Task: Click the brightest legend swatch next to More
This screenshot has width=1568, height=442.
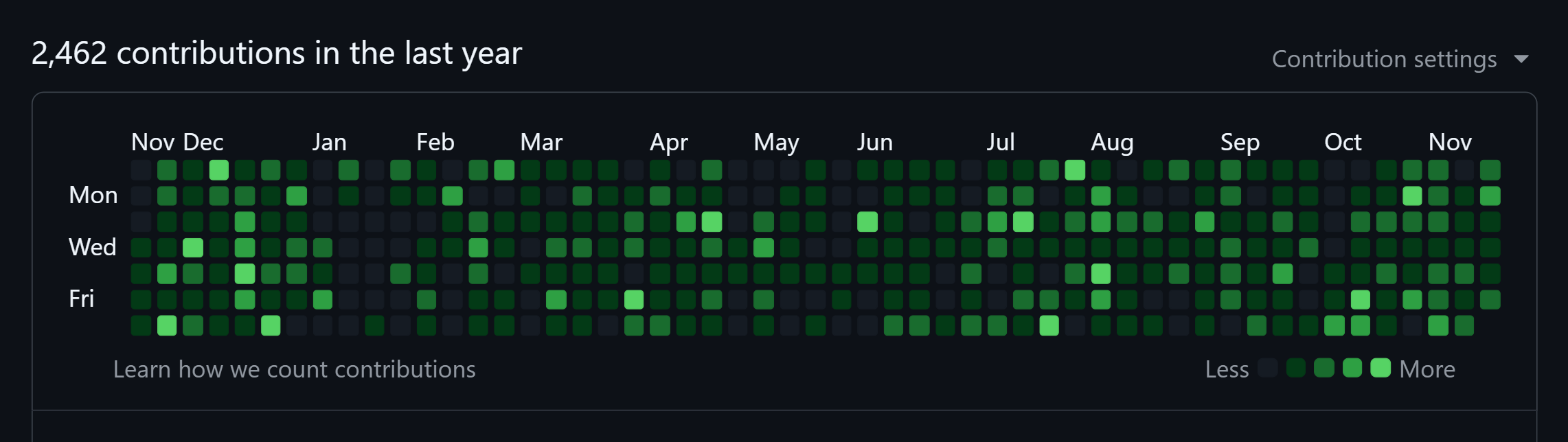Action: tap(1380, 368)
